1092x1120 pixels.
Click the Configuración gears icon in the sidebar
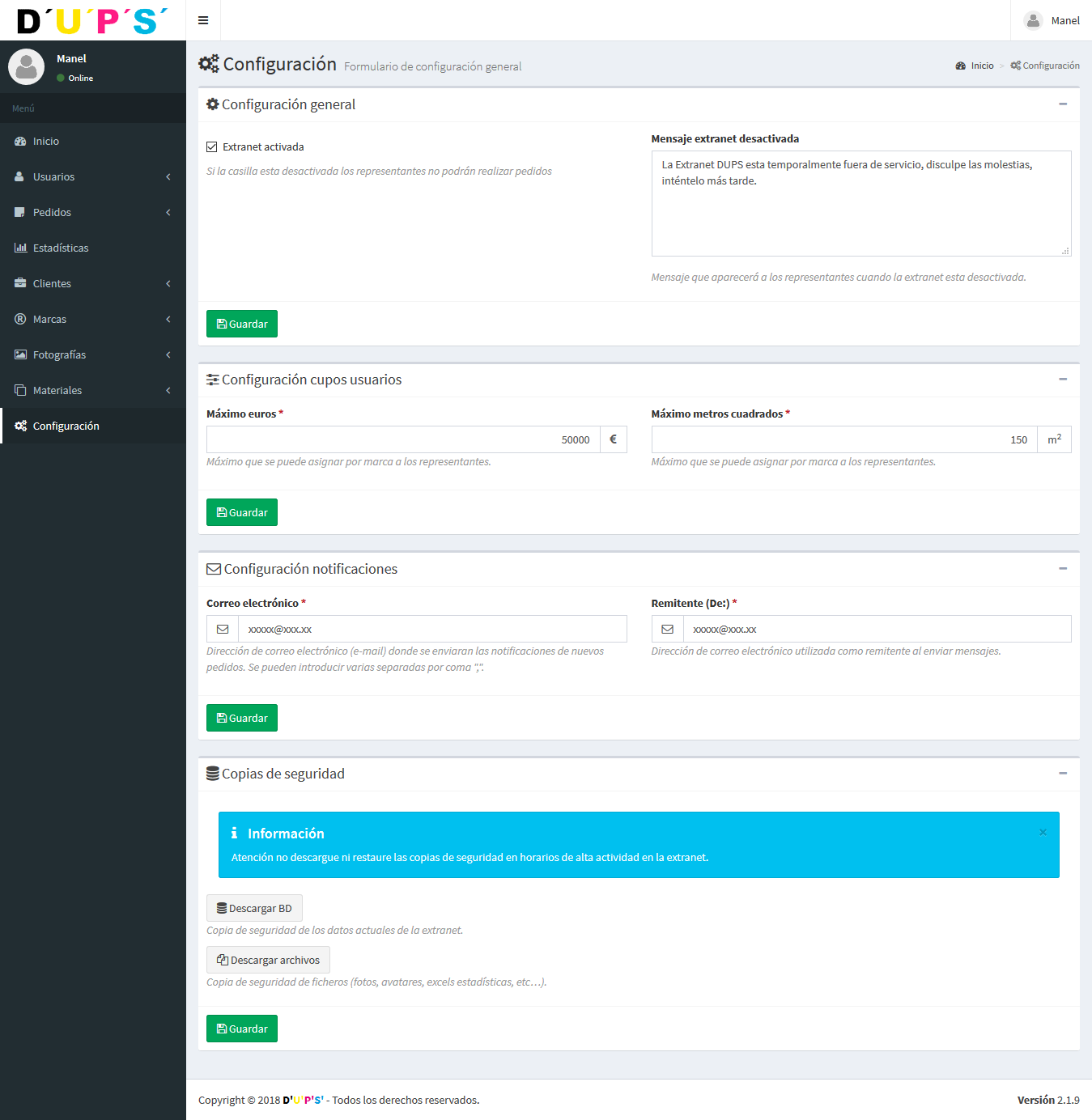point(20,426)
